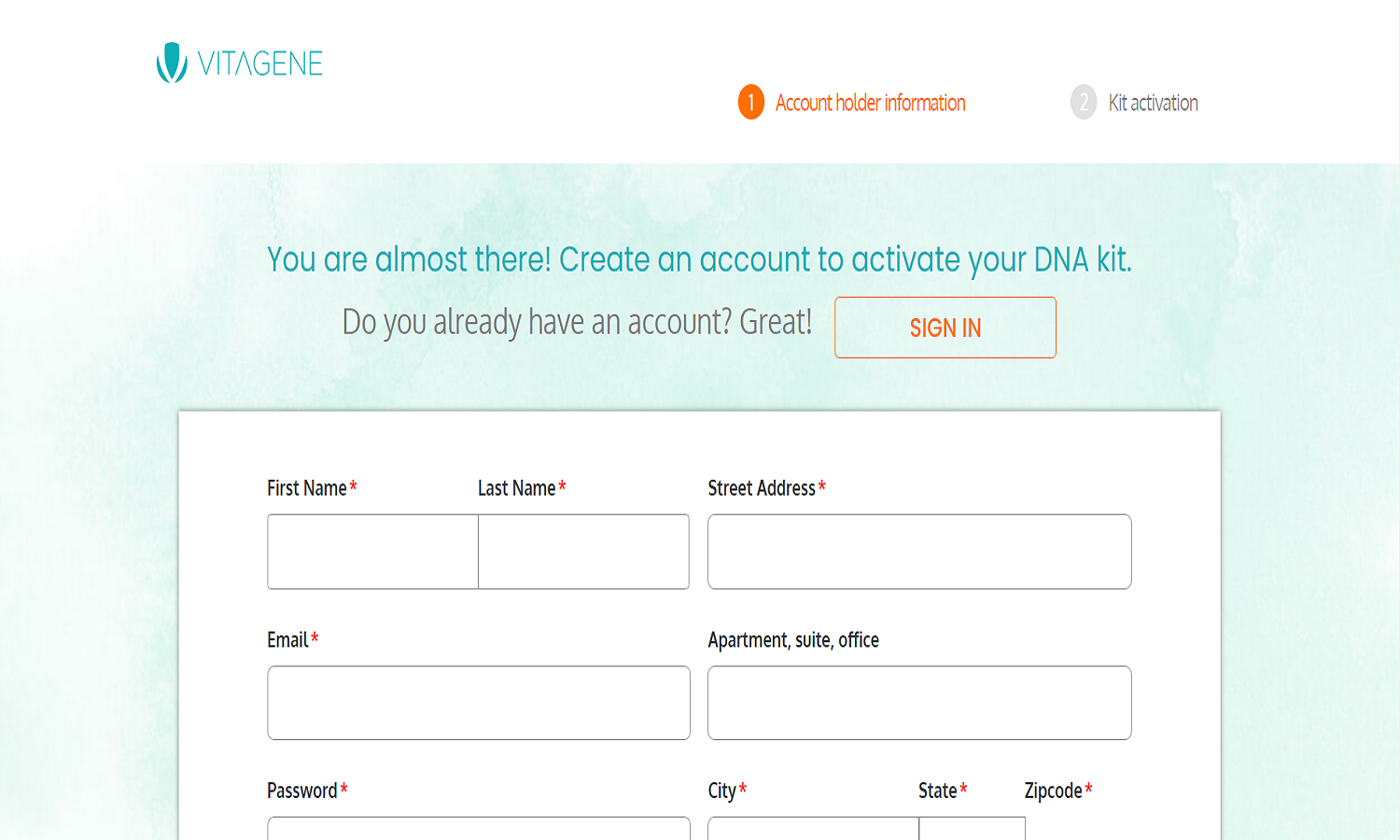Image resolution: width=1400 pixels, height=840 pixels.
Task: Open the Account holder information step
Action: click(x=871, y=103)
